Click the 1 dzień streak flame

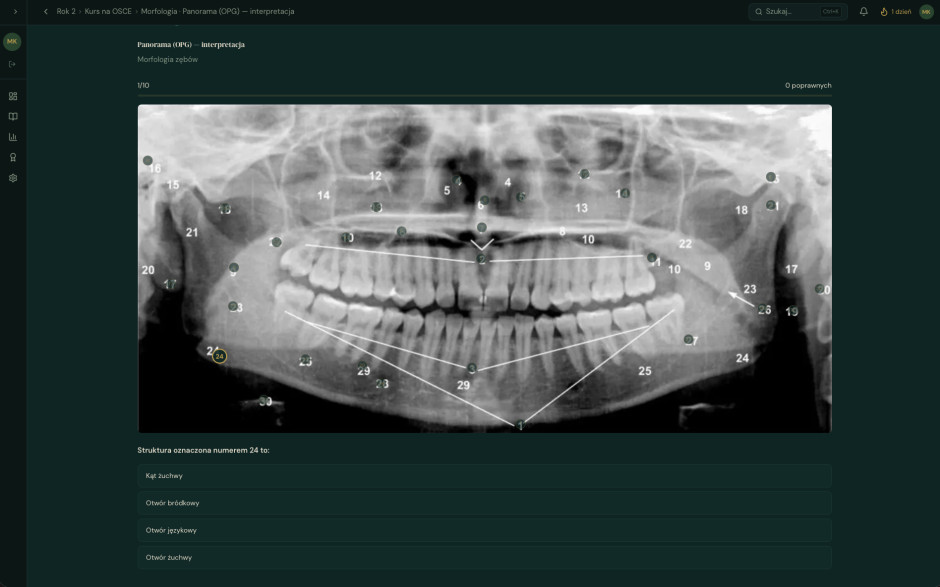pos(896,12)
